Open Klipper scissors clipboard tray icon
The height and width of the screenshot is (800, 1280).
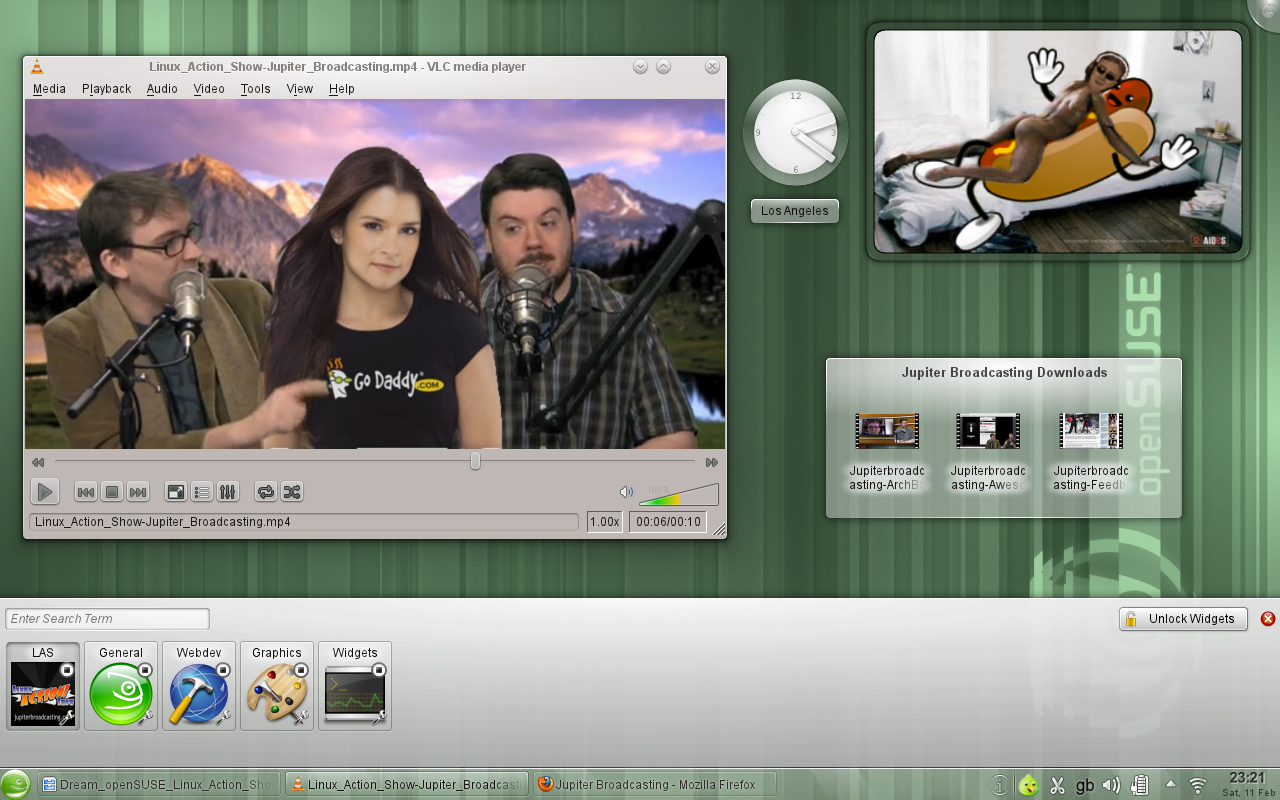(x=1057, y=785)
